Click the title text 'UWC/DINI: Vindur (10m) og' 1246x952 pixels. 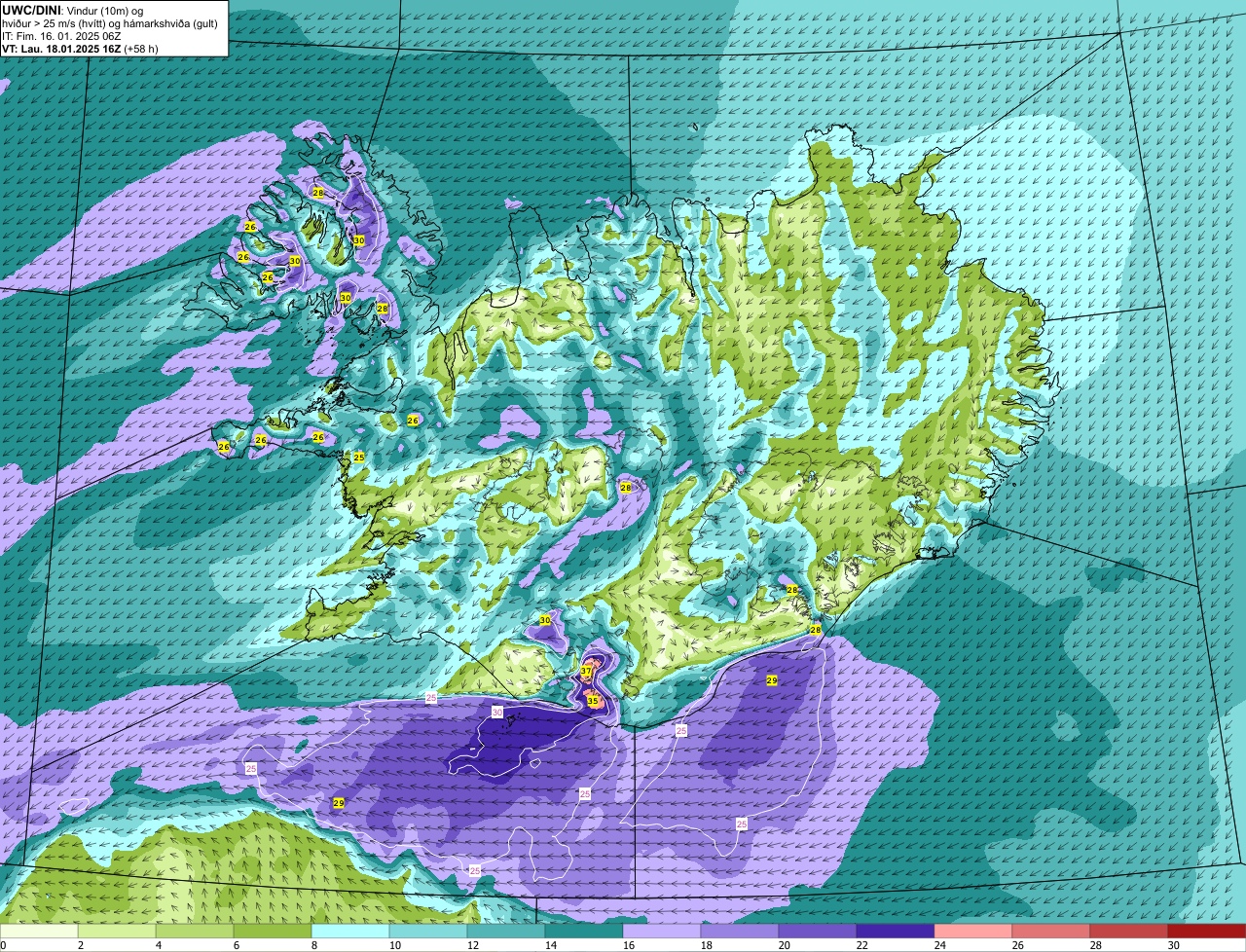tap(72, 10)
